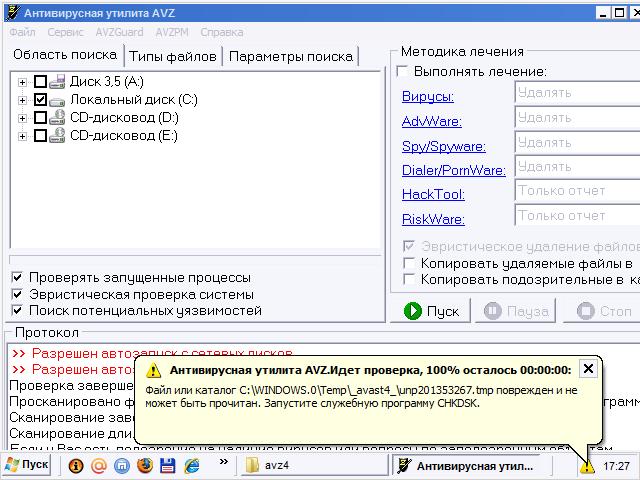640x480 pixels.
Task: Open the Windows Пуск start menu
Action: coord(26,465)
